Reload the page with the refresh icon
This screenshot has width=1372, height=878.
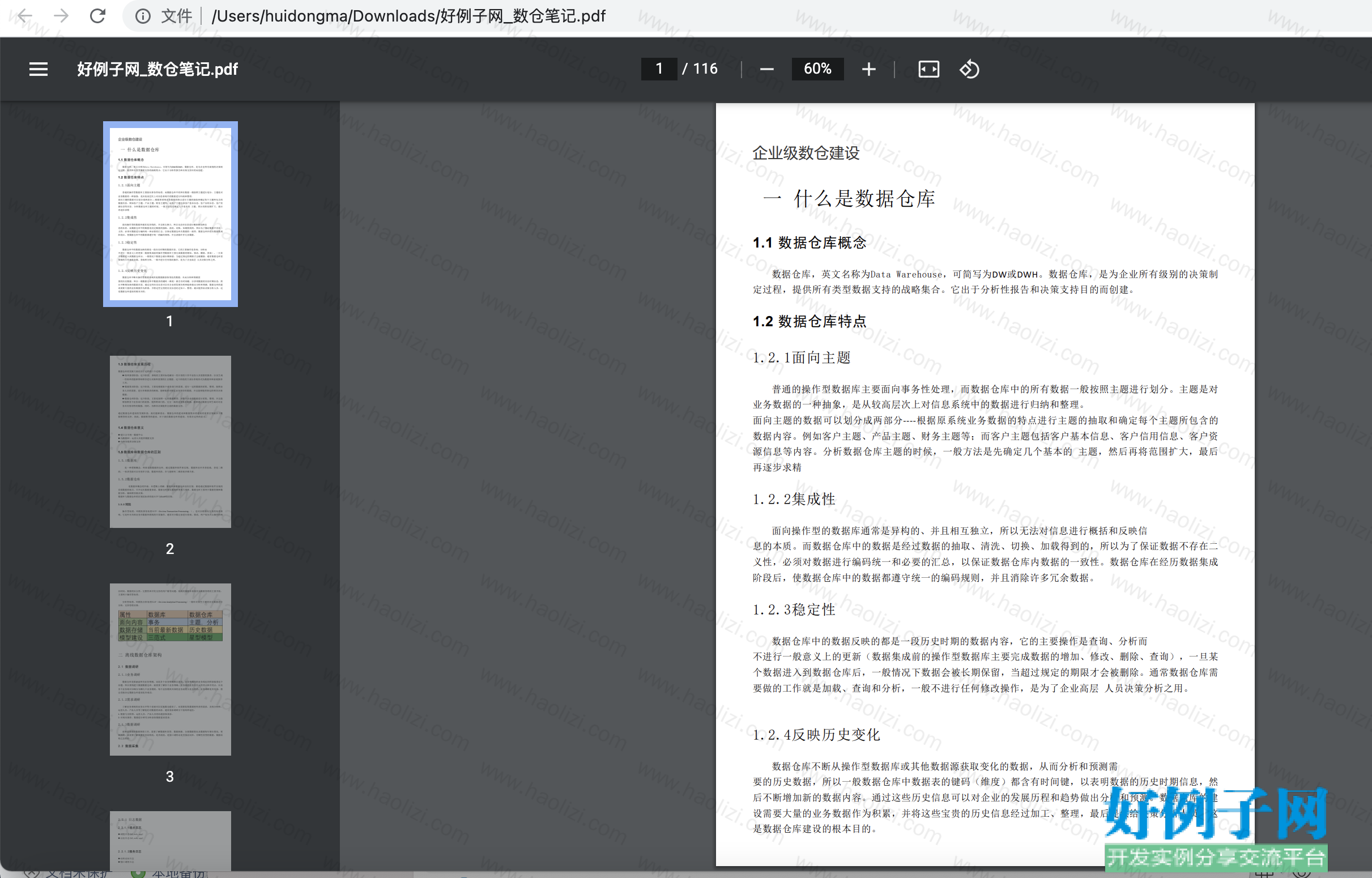(x=97, y=16)
